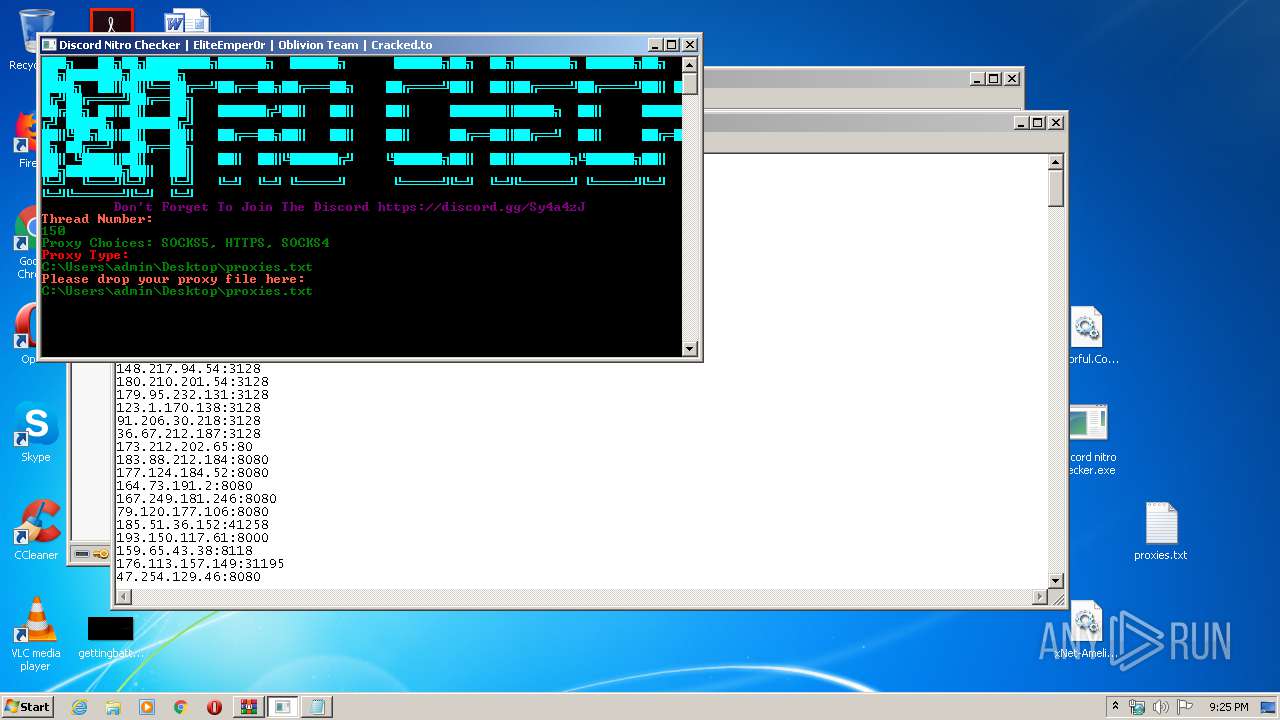
Task: Click the Notepad vertical scroll thumb
Action: pyautogui.click(x=1055, y=188)
